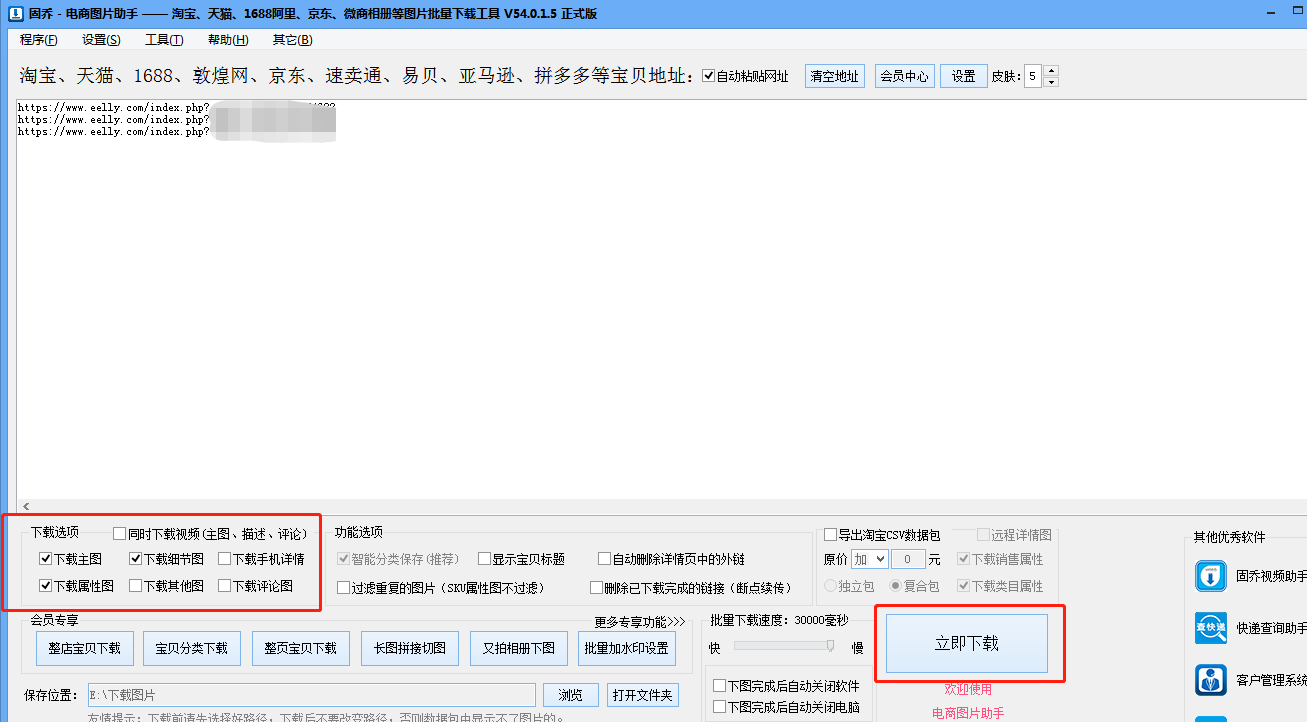Toggle the 智能分类保存(推荐) checkbox

(x=344, y=559)
